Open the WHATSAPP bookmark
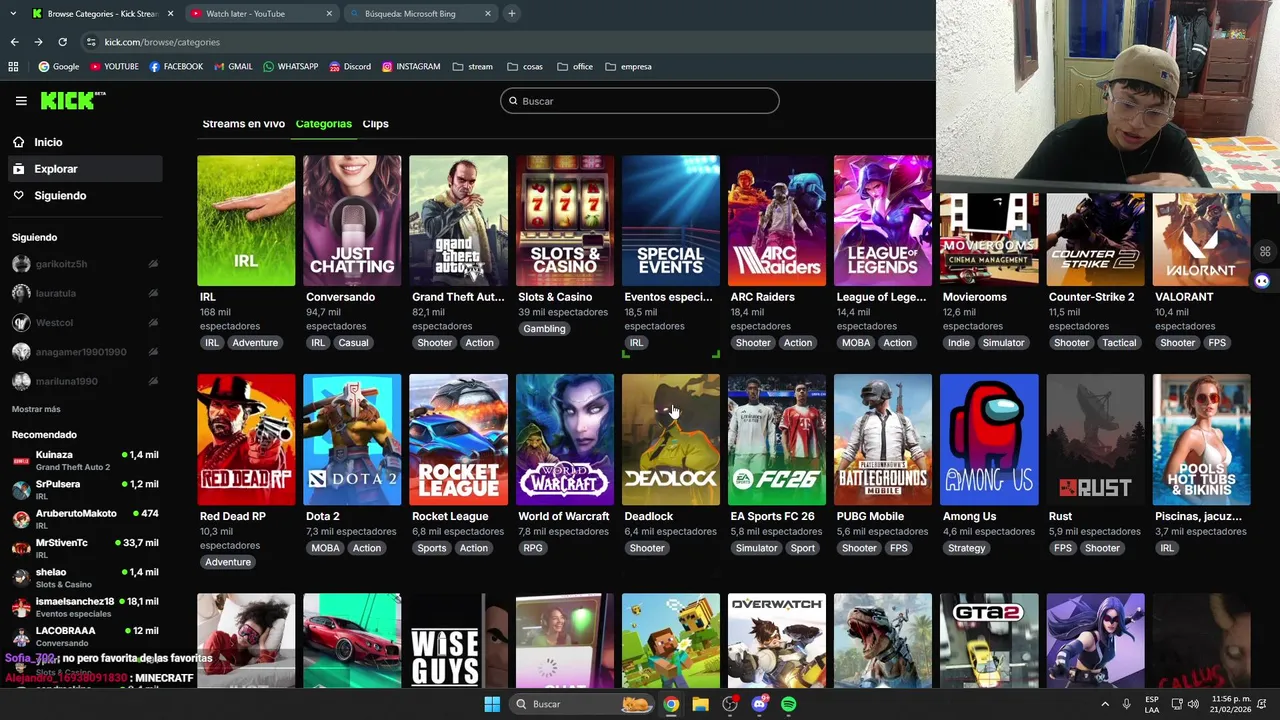 click(x=290, y=67)
